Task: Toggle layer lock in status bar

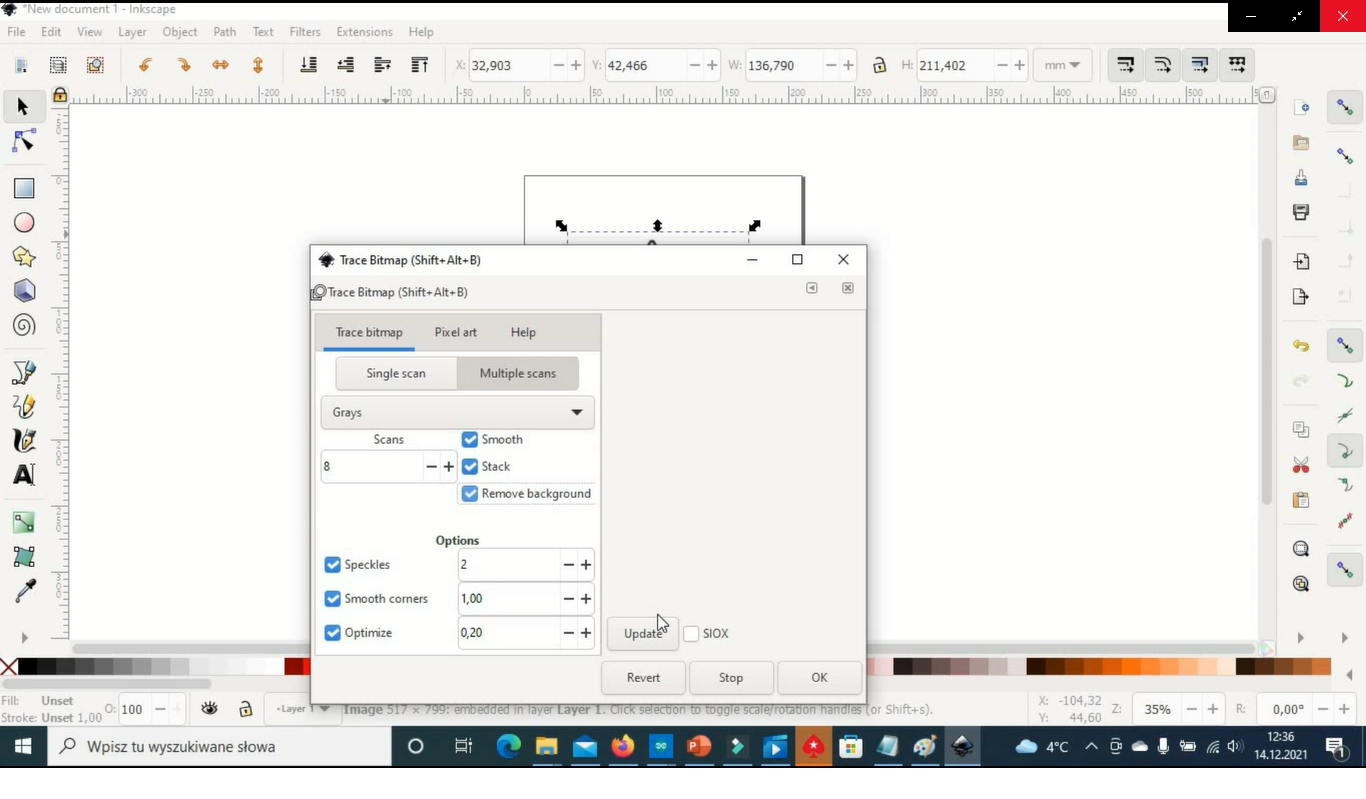Action: (245, 709)
